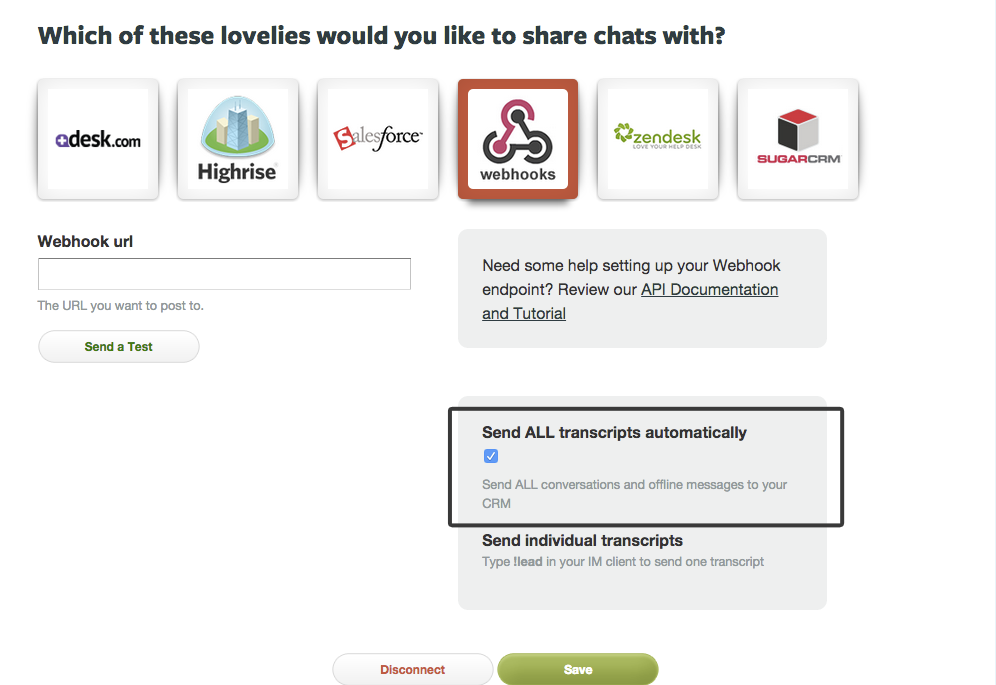Select the SugarCRM integration tile
Viewport: 996px width, 685px height.
point(798,139)
